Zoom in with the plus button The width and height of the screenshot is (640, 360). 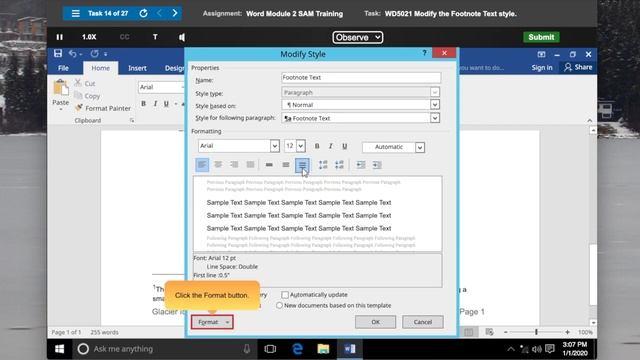pos(567,332)
